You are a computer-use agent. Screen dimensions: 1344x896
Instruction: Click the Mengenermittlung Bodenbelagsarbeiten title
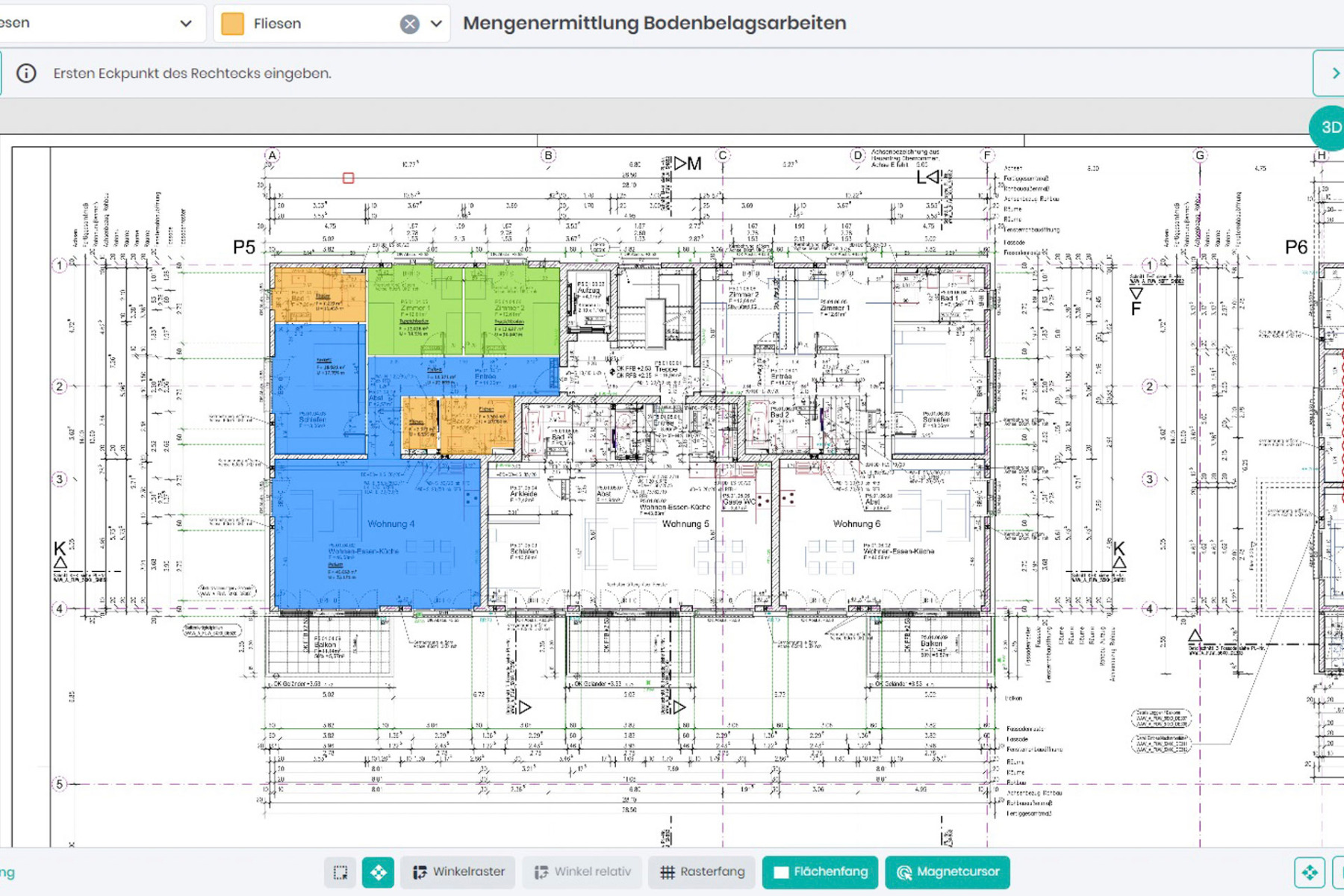pos(654,23)
